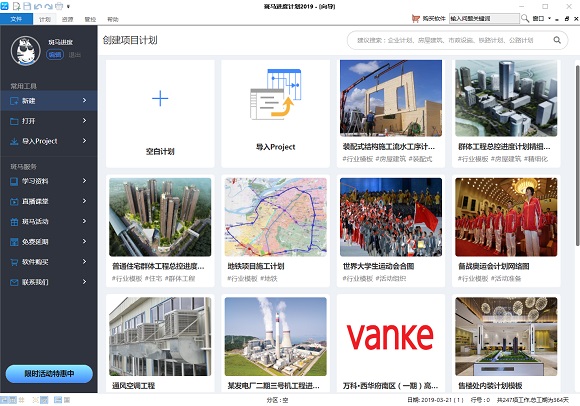The image size is (580, 406).
Task: Click the 直播课堂 icon in sidebar
Action: (14, 202)
